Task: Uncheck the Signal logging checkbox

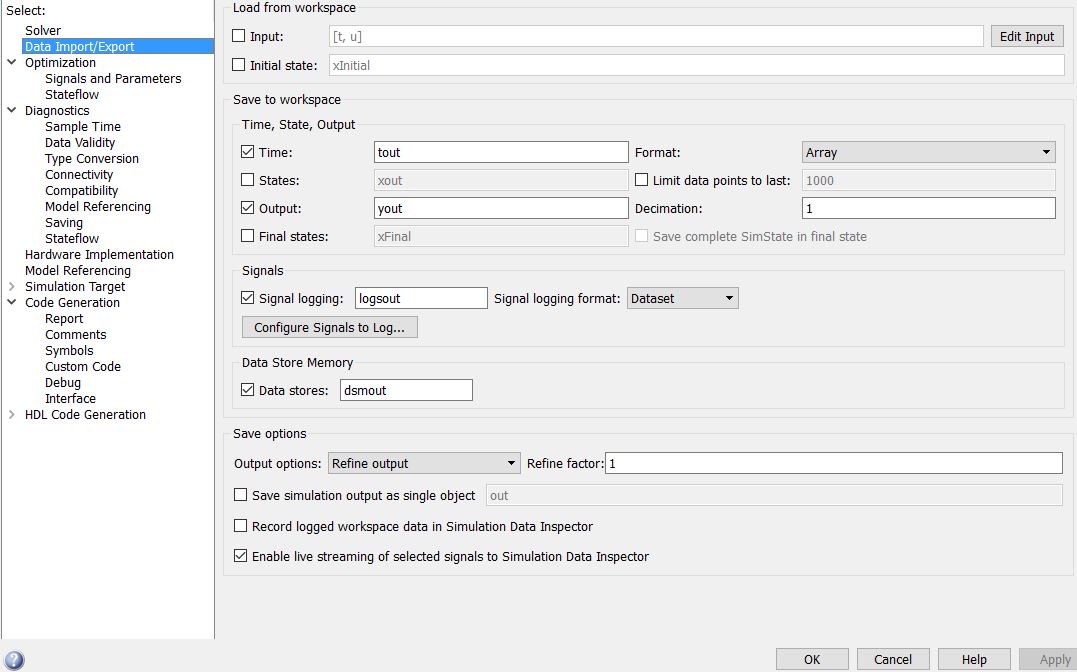Action: [x=248, y=298]
